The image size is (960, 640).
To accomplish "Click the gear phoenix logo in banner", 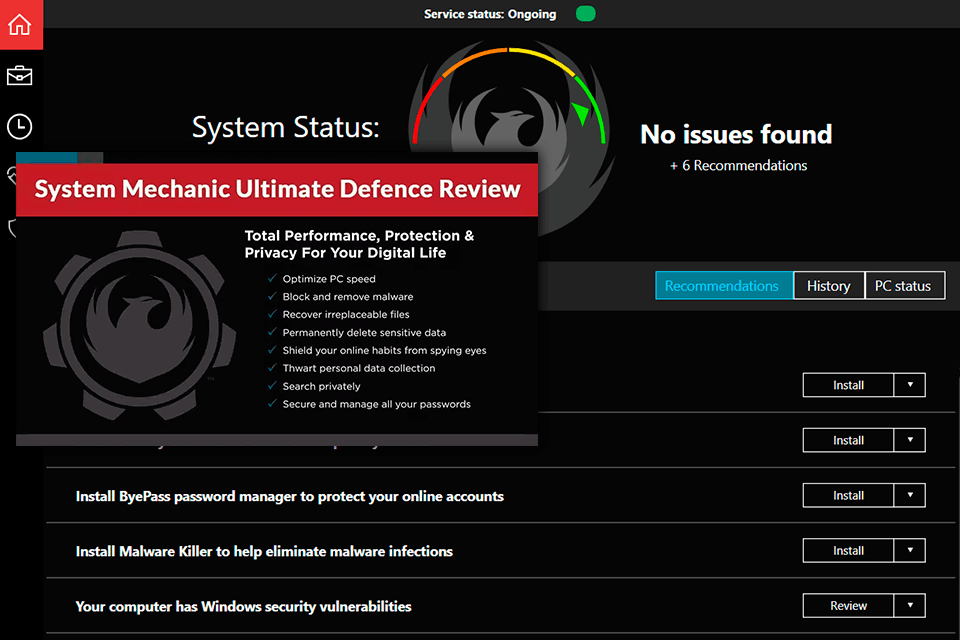I will [140, 325].
